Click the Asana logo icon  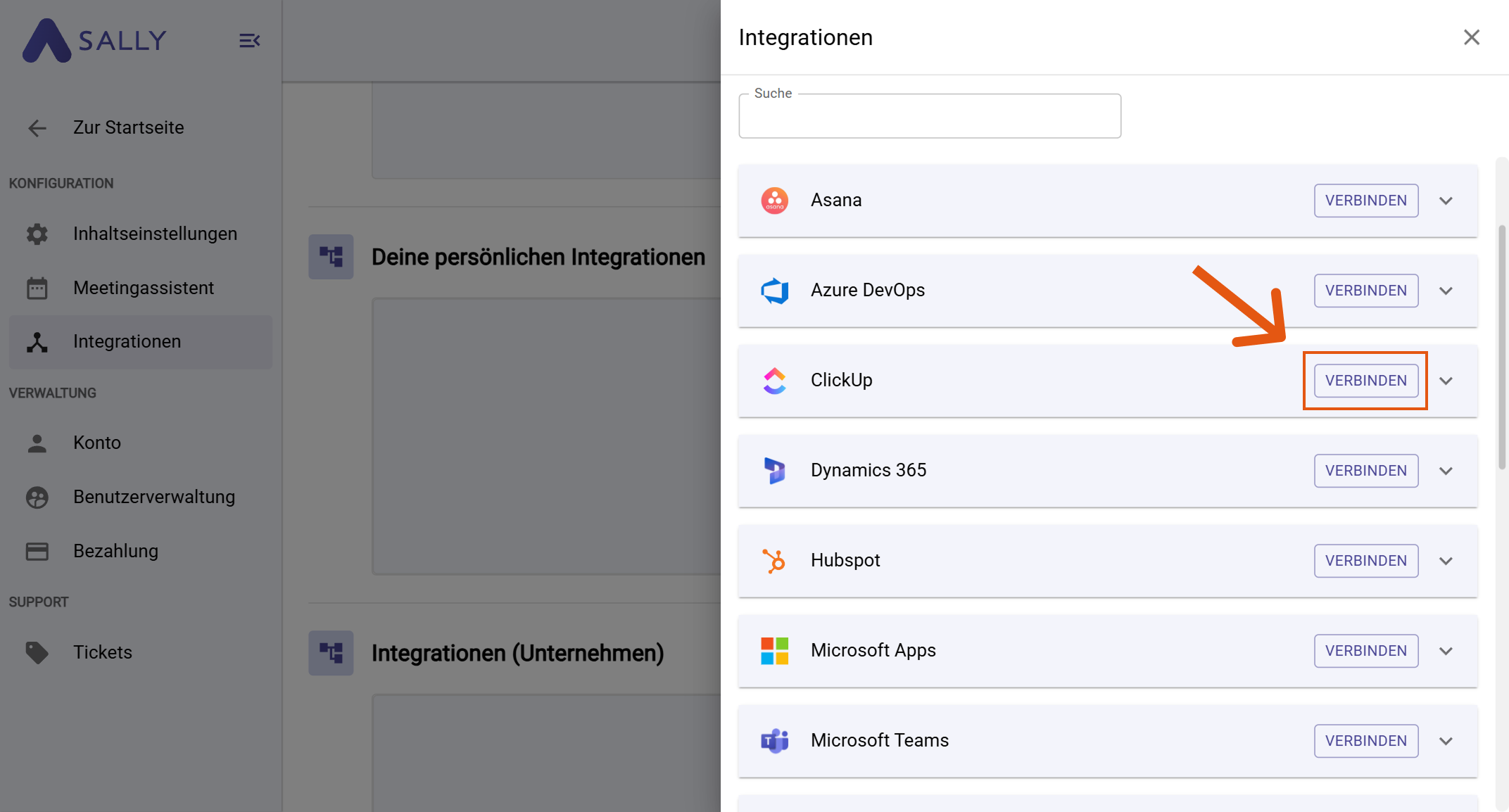(x=775, y=201)
